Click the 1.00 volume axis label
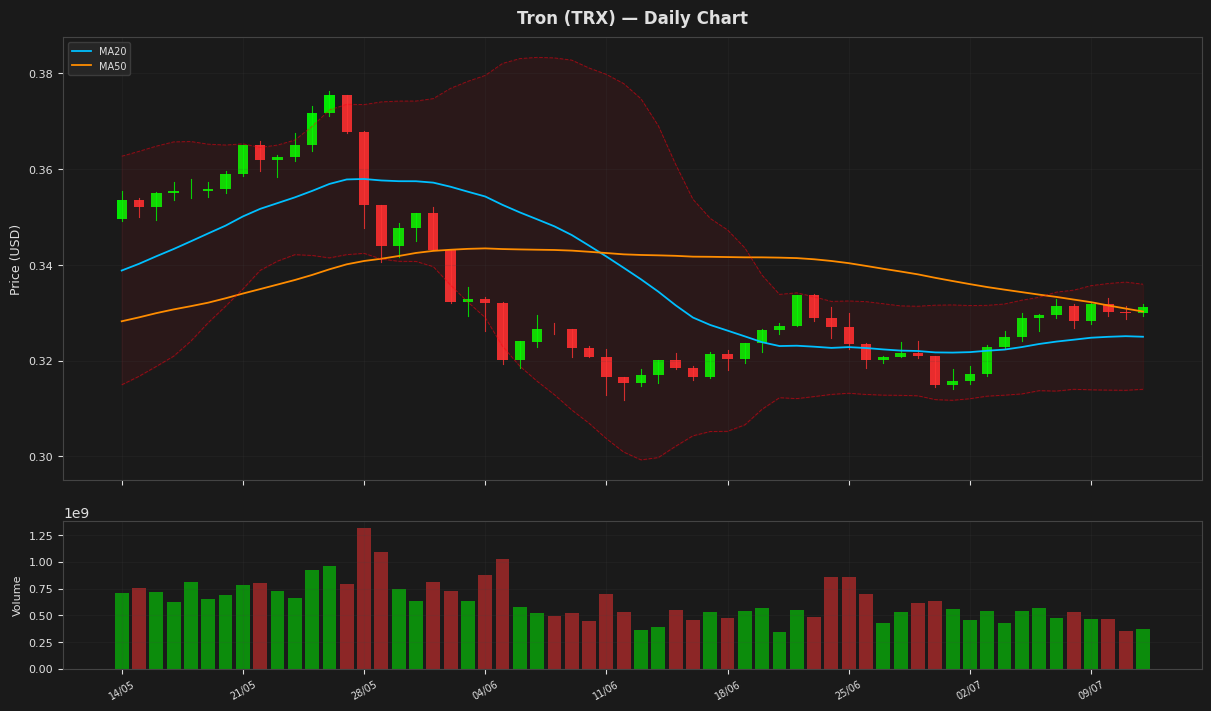 coord(41,562)
